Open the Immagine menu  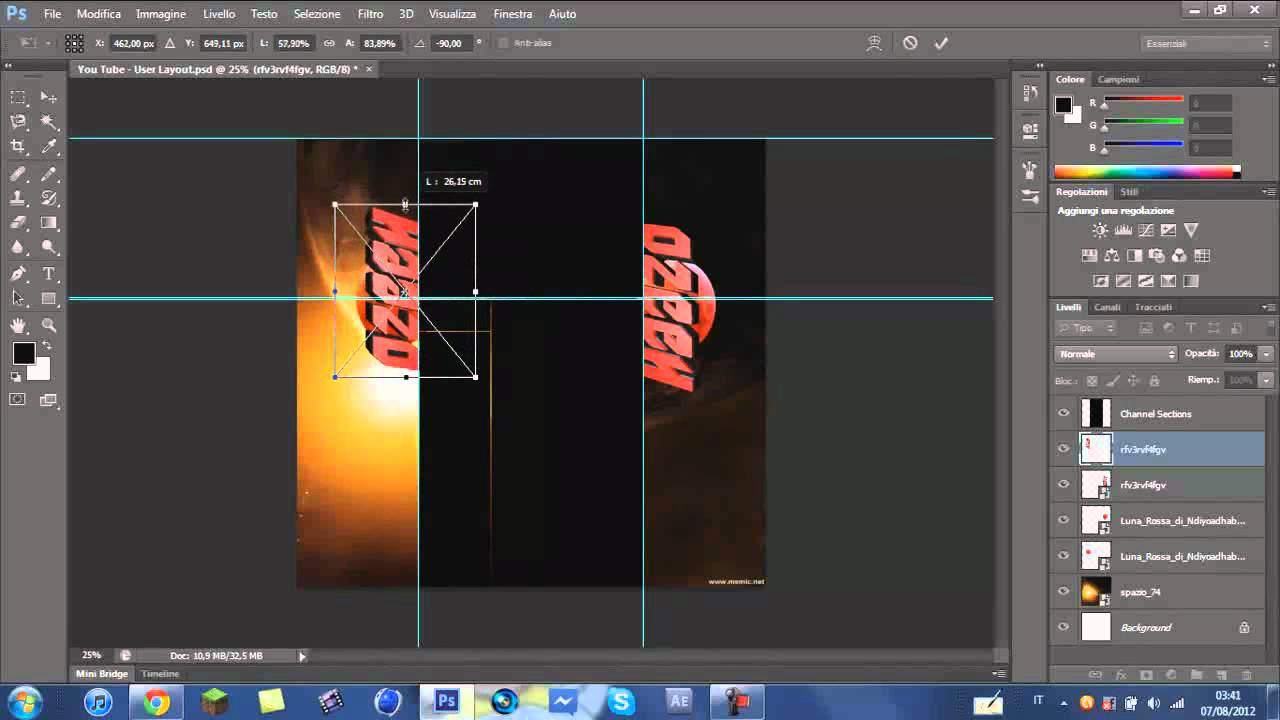(x=160, y=14)
